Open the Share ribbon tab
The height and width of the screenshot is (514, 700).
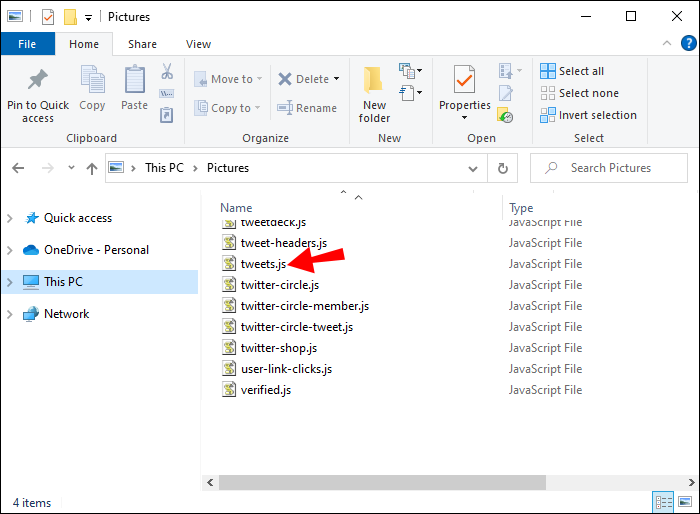tap(142, 44)
